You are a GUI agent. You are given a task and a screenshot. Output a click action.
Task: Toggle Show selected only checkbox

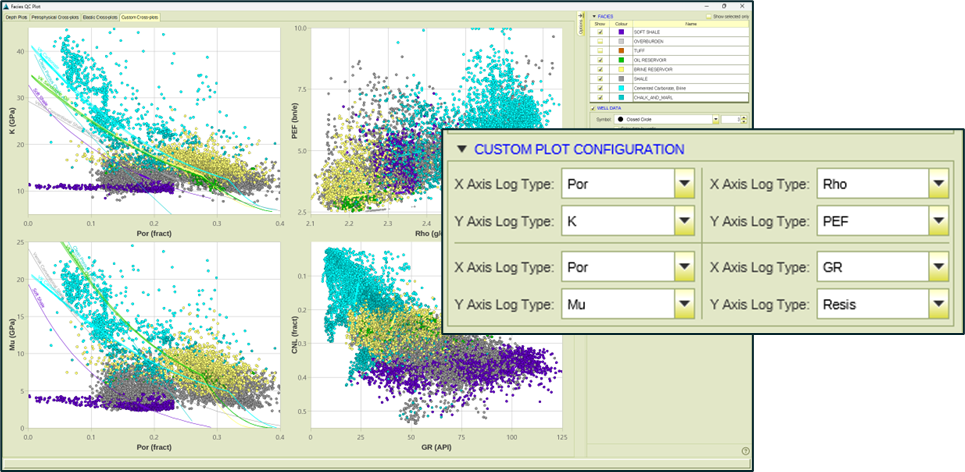(x=709, y=17)
